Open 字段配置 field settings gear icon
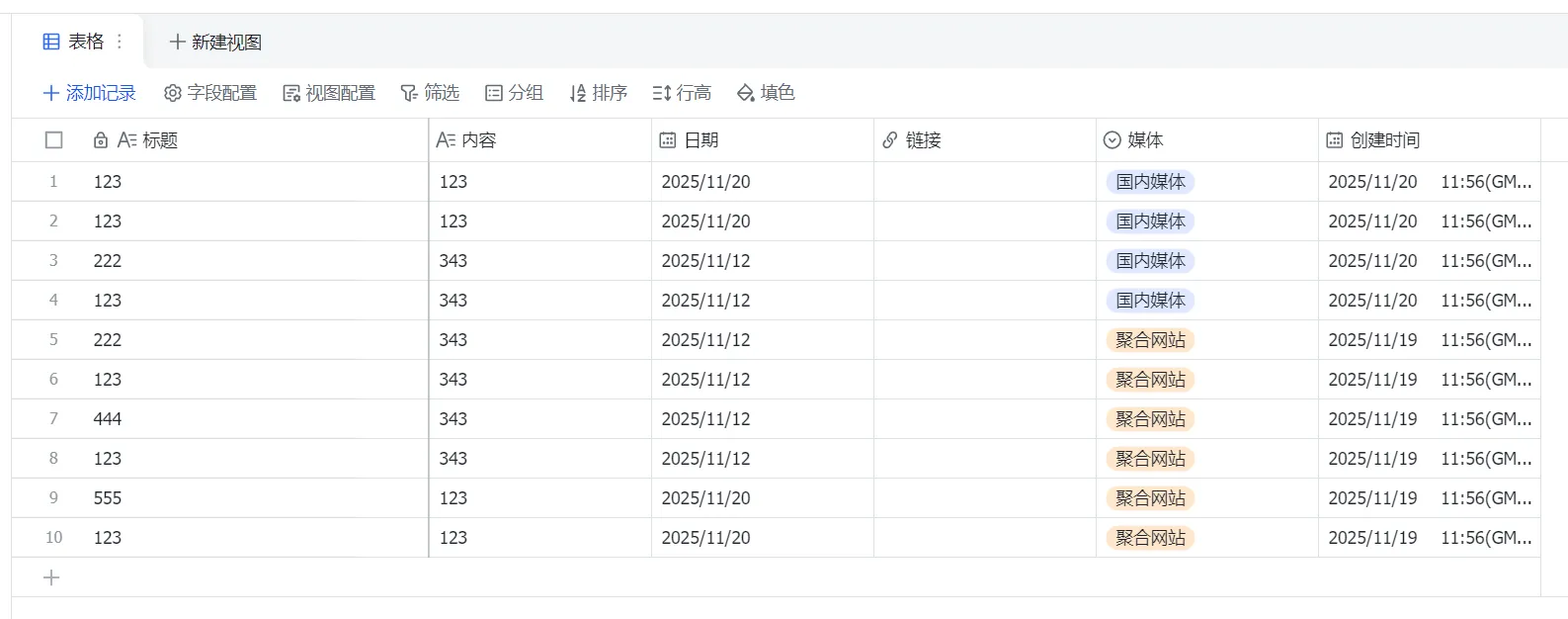1568x619 pixels. tap(173, 93)
